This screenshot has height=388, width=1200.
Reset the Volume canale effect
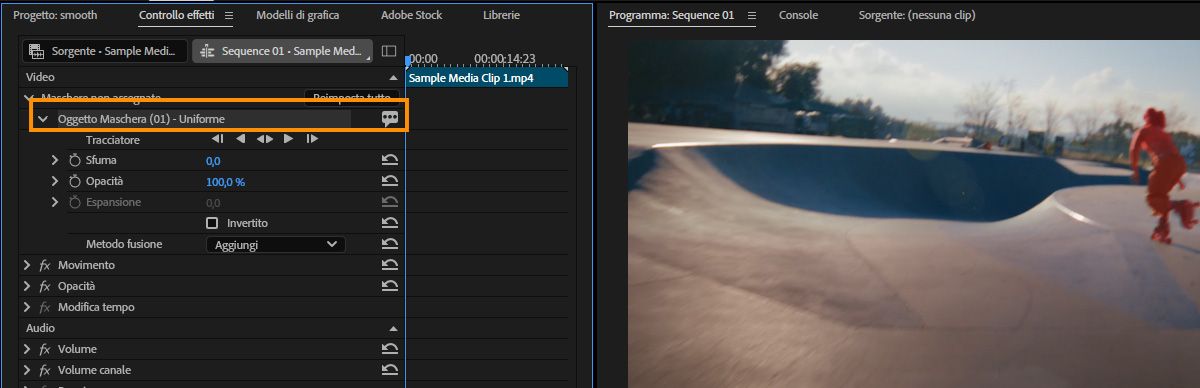click(390, 370)
